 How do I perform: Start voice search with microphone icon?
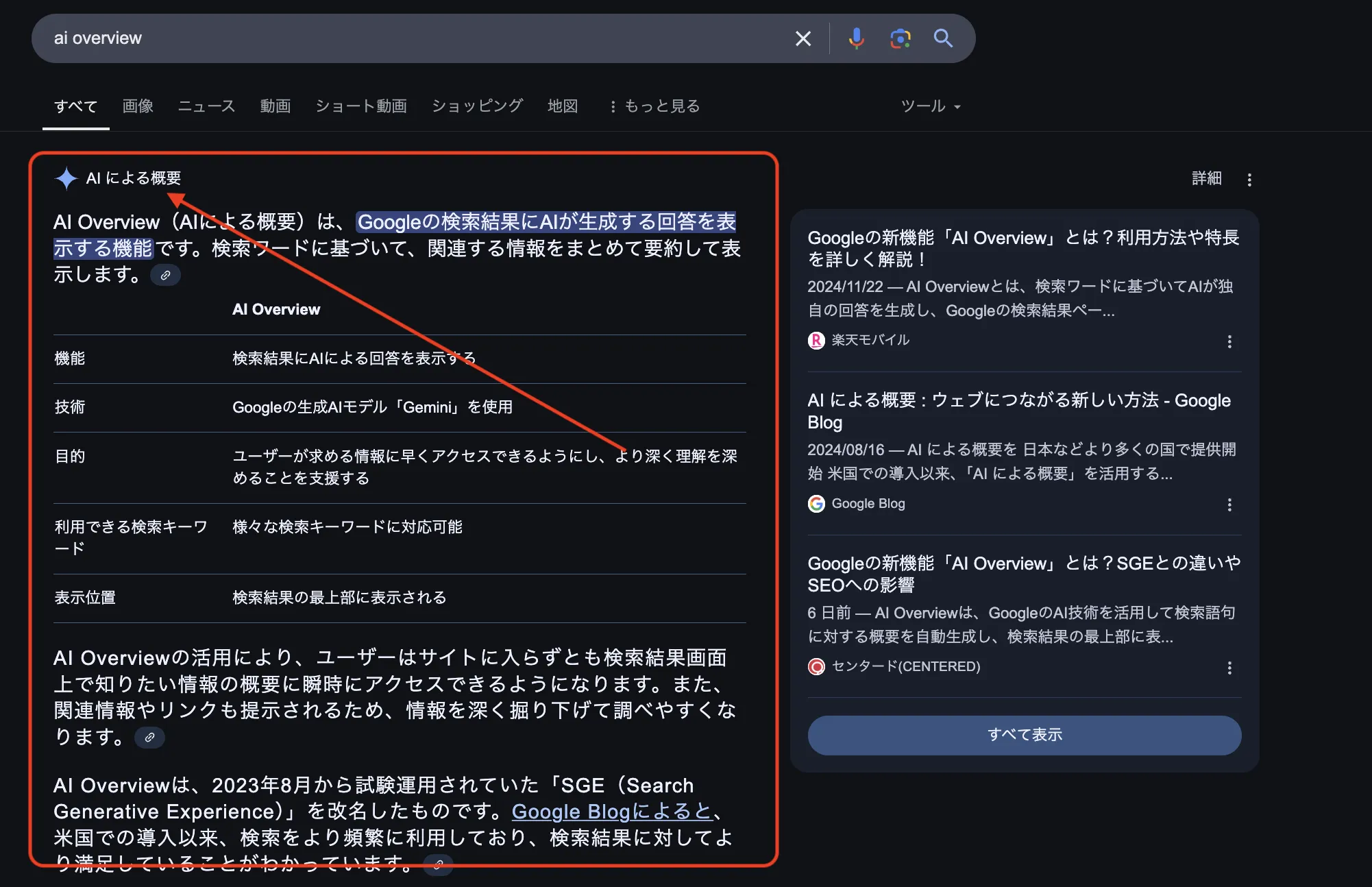click(856, 38)
